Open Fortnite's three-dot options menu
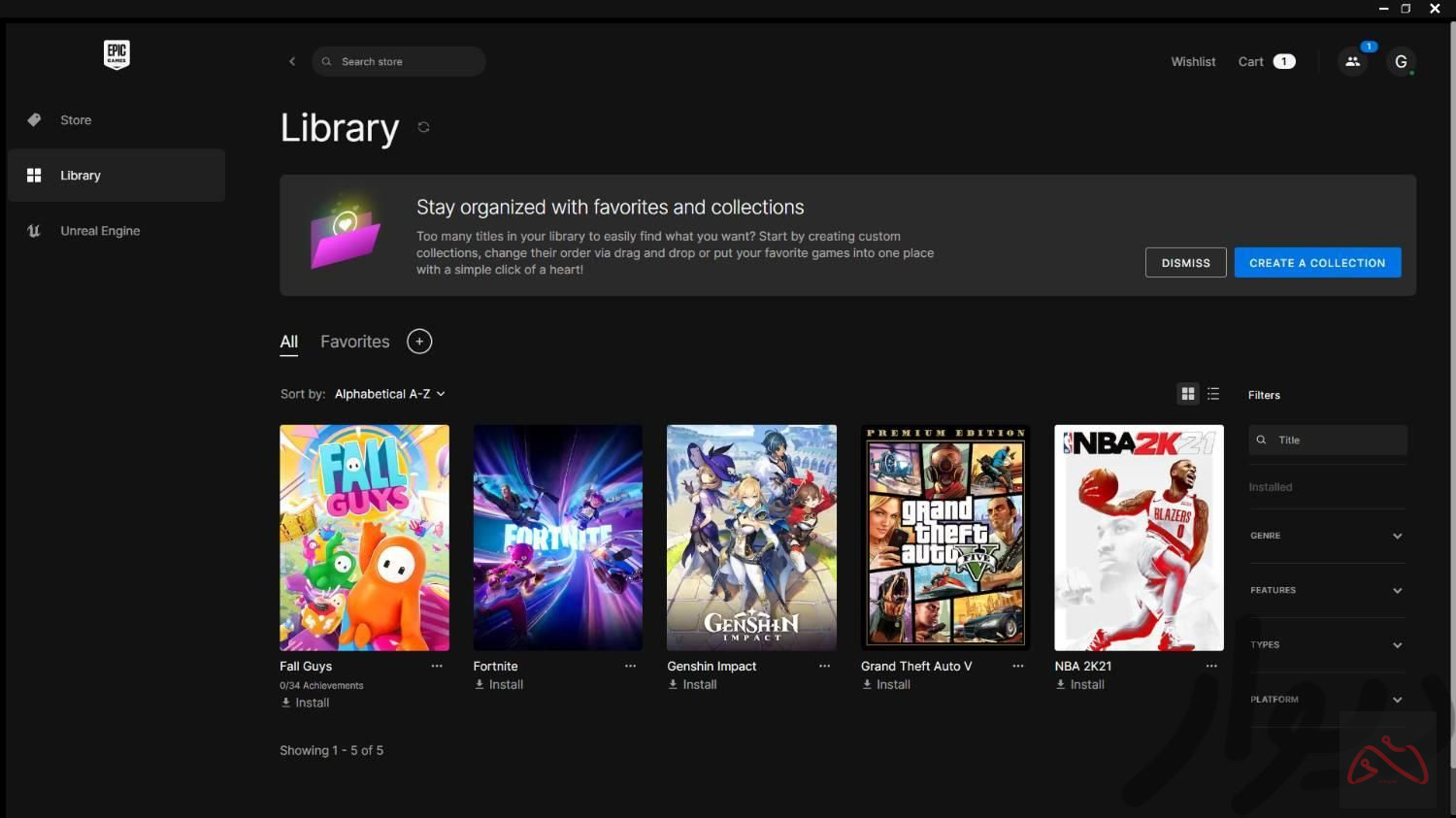Screen dimensions: 1456x818 630,666
